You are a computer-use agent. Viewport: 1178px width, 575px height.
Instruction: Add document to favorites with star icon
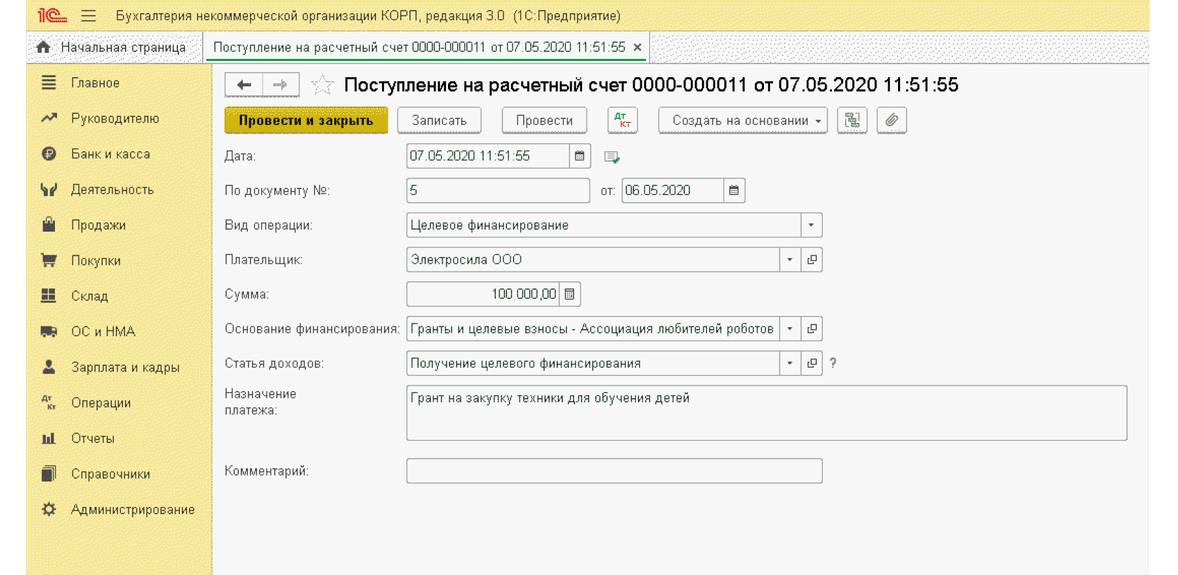click(x=322, y=85)
